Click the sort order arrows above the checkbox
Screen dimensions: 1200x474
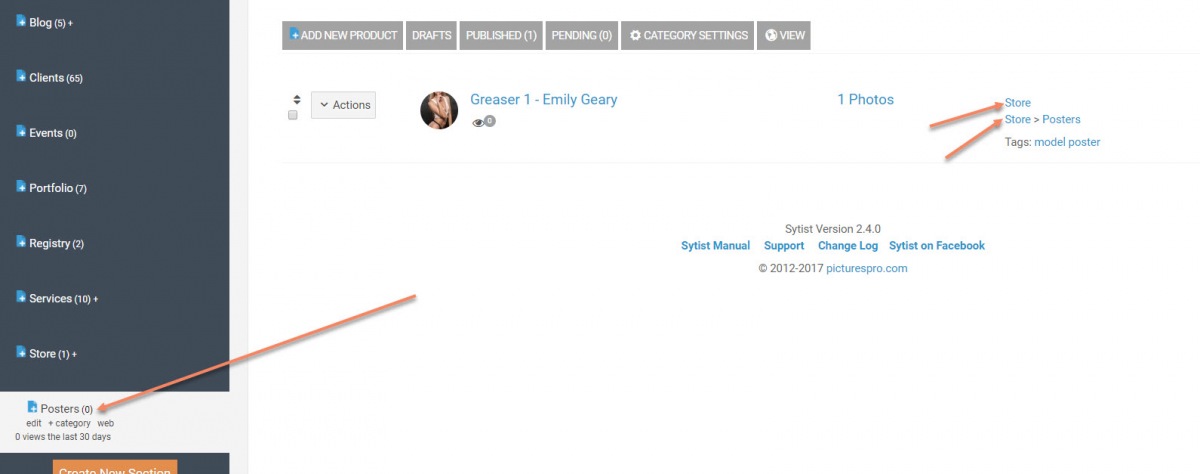[x=296, y=99]
